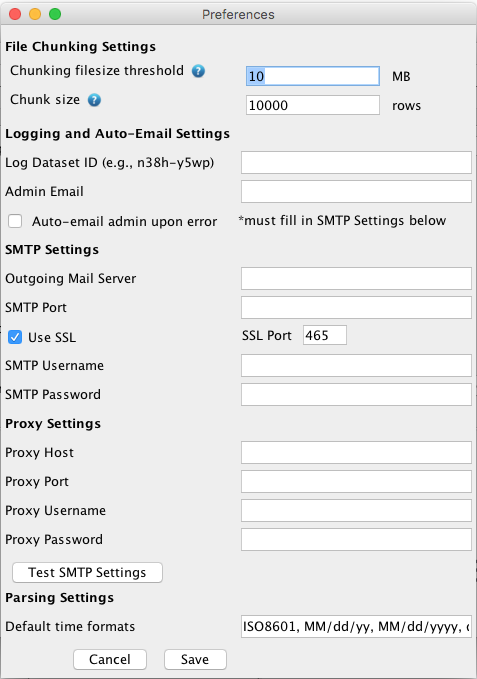
Task: Close the Preferences window with red button
Action: point(15,14)
